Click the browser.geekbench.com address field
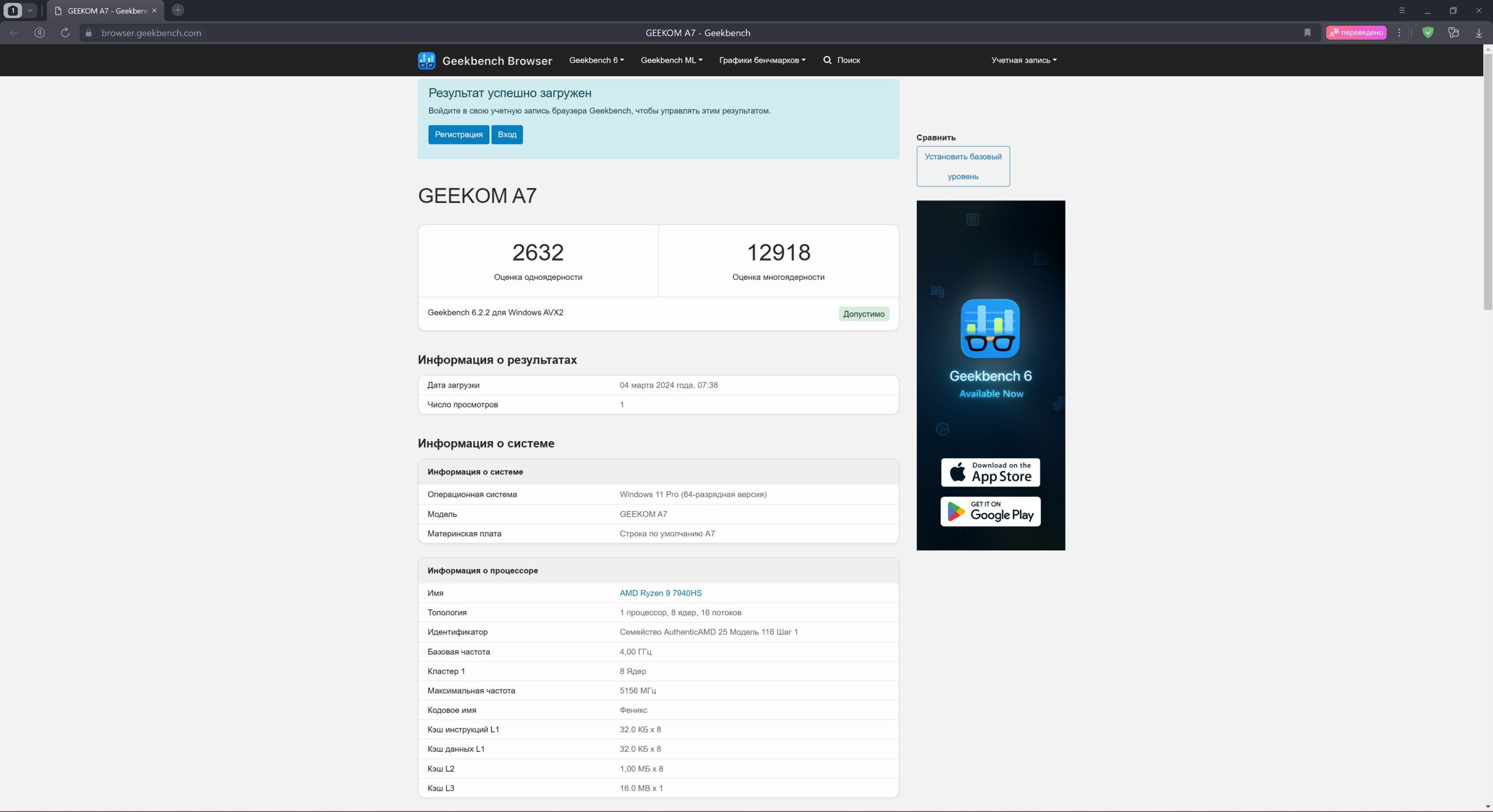 [151, 33]
